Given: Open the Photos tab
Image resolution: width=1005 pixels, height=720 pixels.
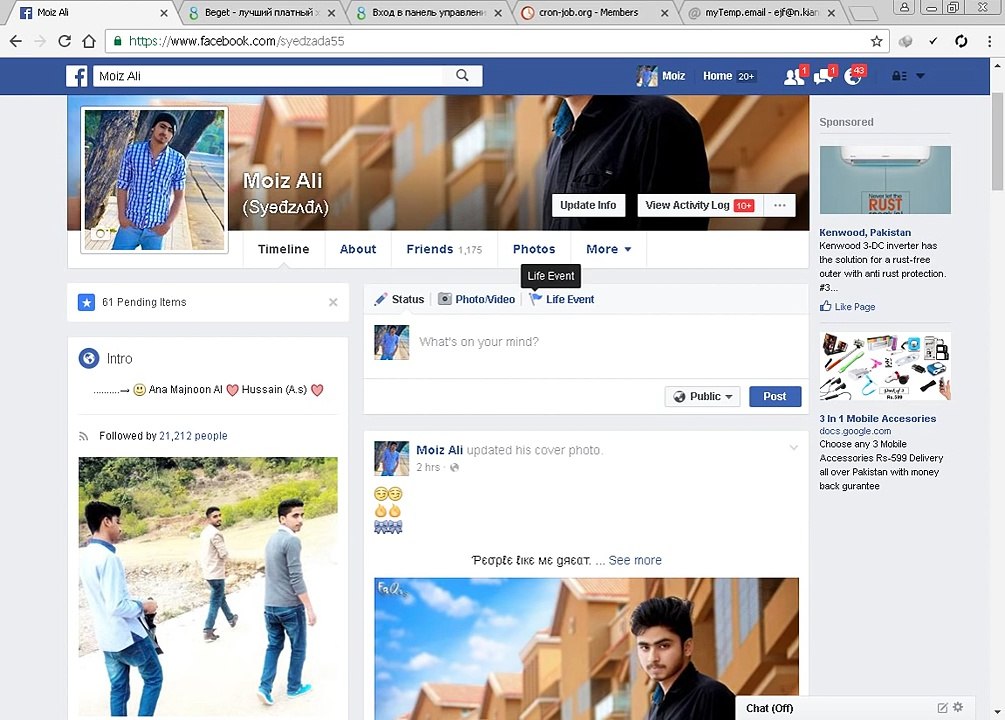Looking at the screenshot, I should [534, 249].
